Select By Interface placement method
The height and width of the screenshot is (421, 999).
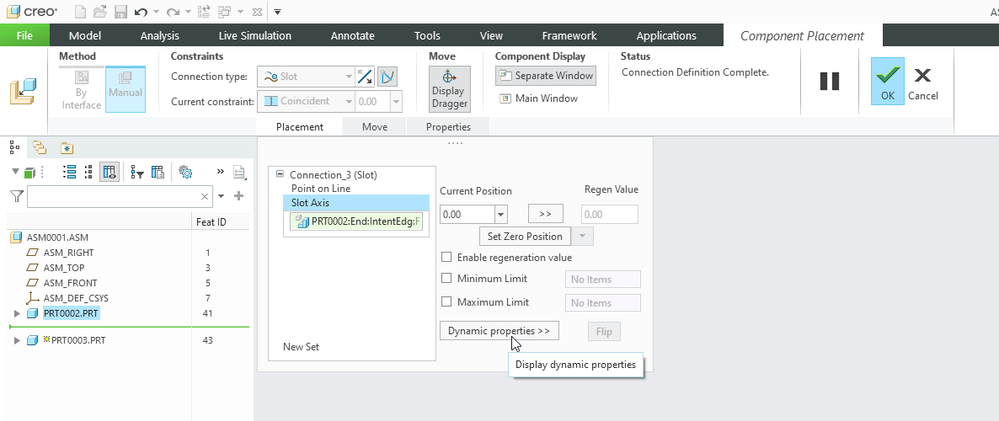(x=82, y=90)
